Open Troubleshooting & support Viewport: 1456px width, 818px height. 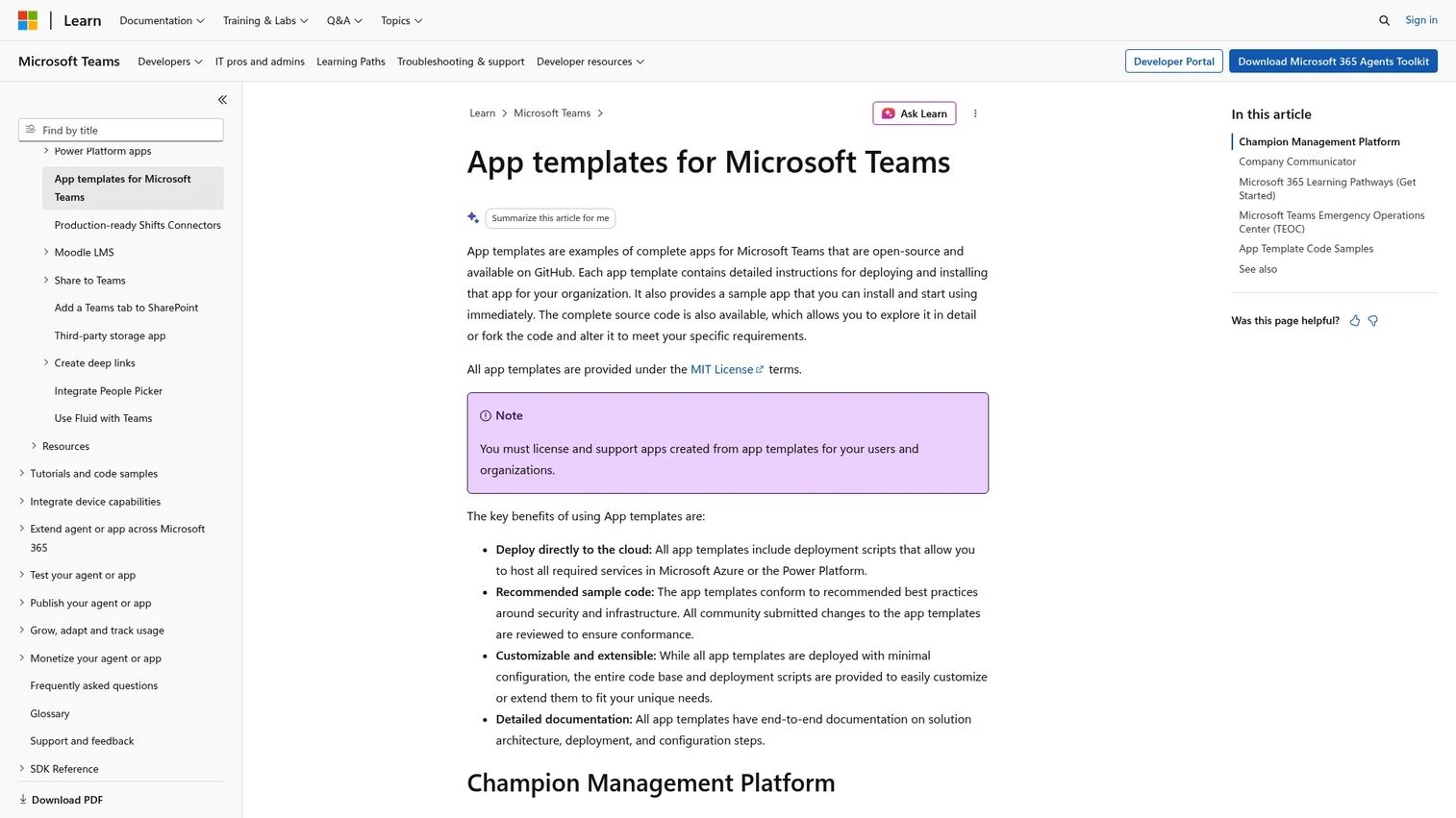(x=461, y=62)
